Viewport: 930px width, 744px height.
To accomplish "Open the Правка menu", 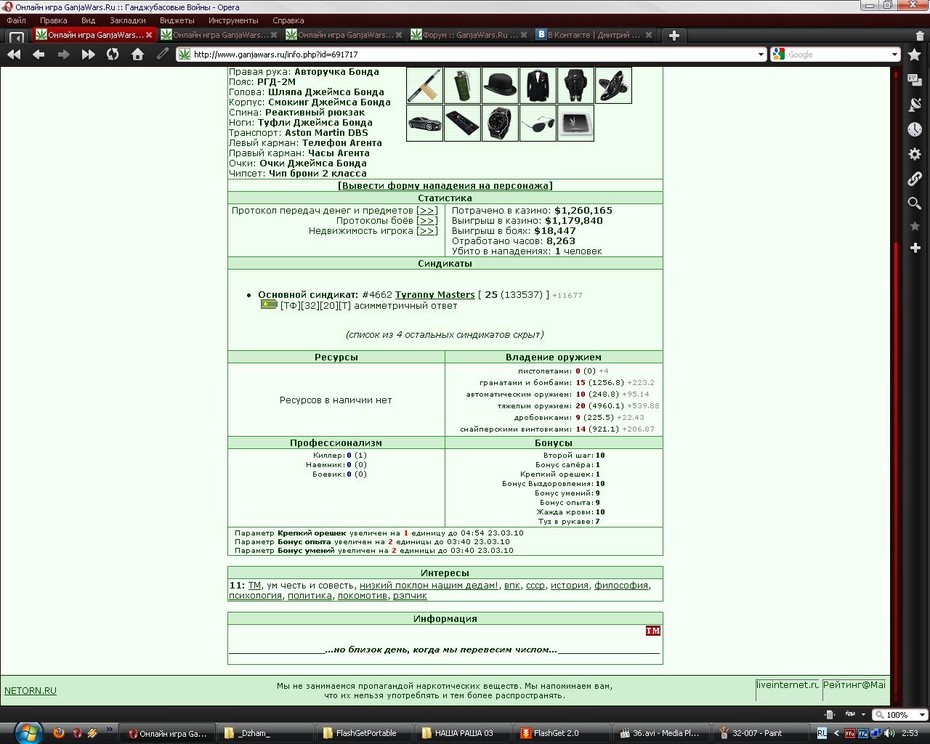I will tap(53, 20).
